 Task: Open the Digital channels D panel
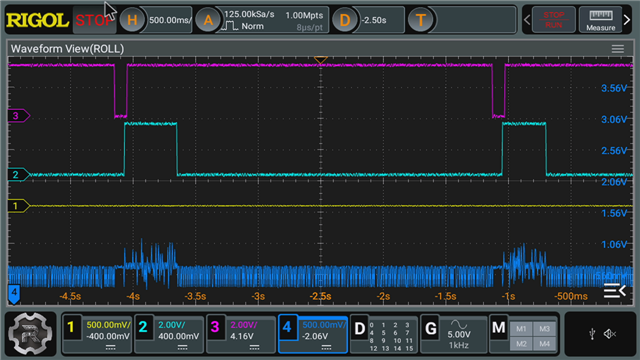(384, 334)
